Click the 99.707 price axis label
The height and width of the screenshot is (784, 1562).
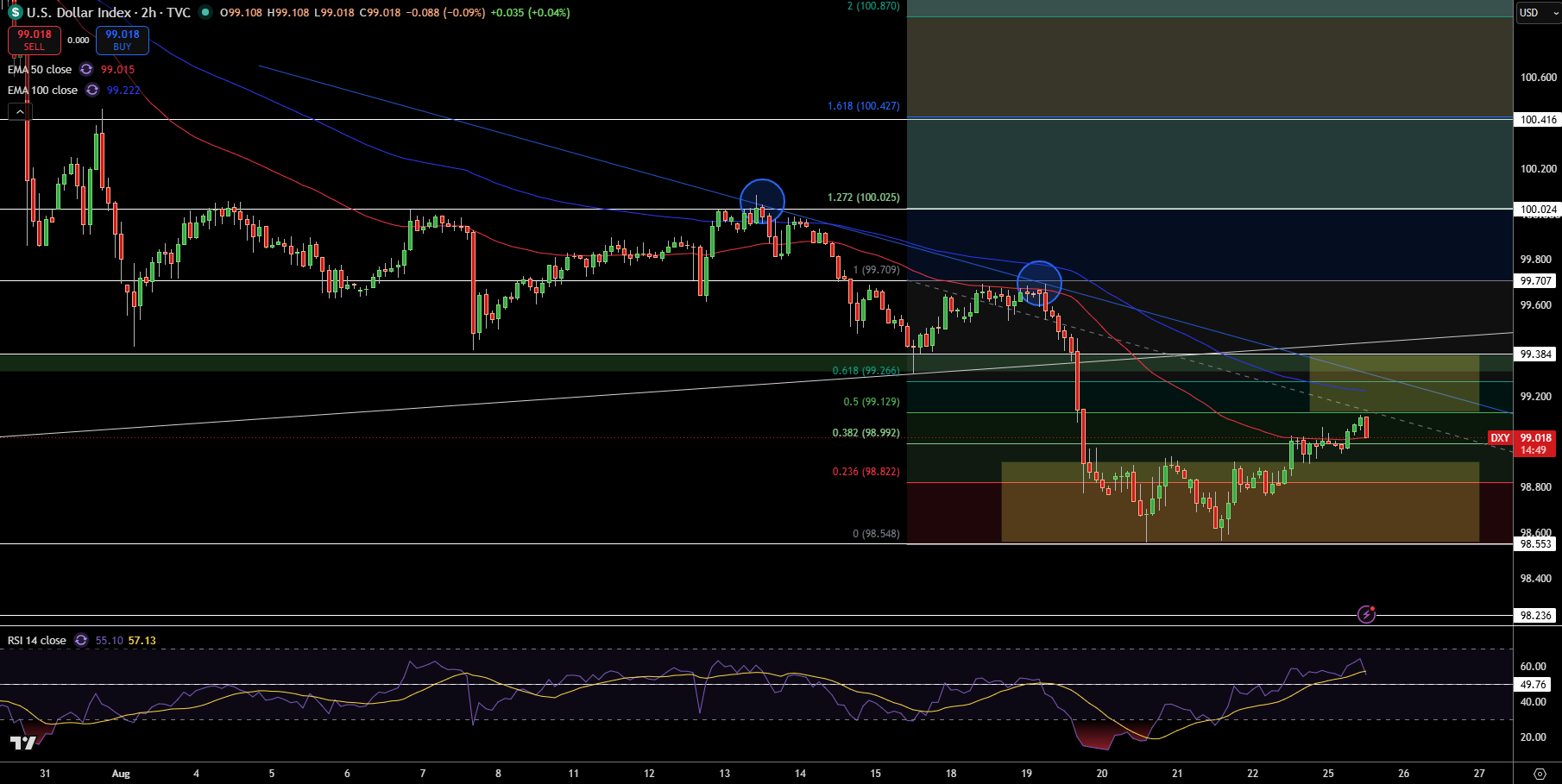click(1536, 280)
